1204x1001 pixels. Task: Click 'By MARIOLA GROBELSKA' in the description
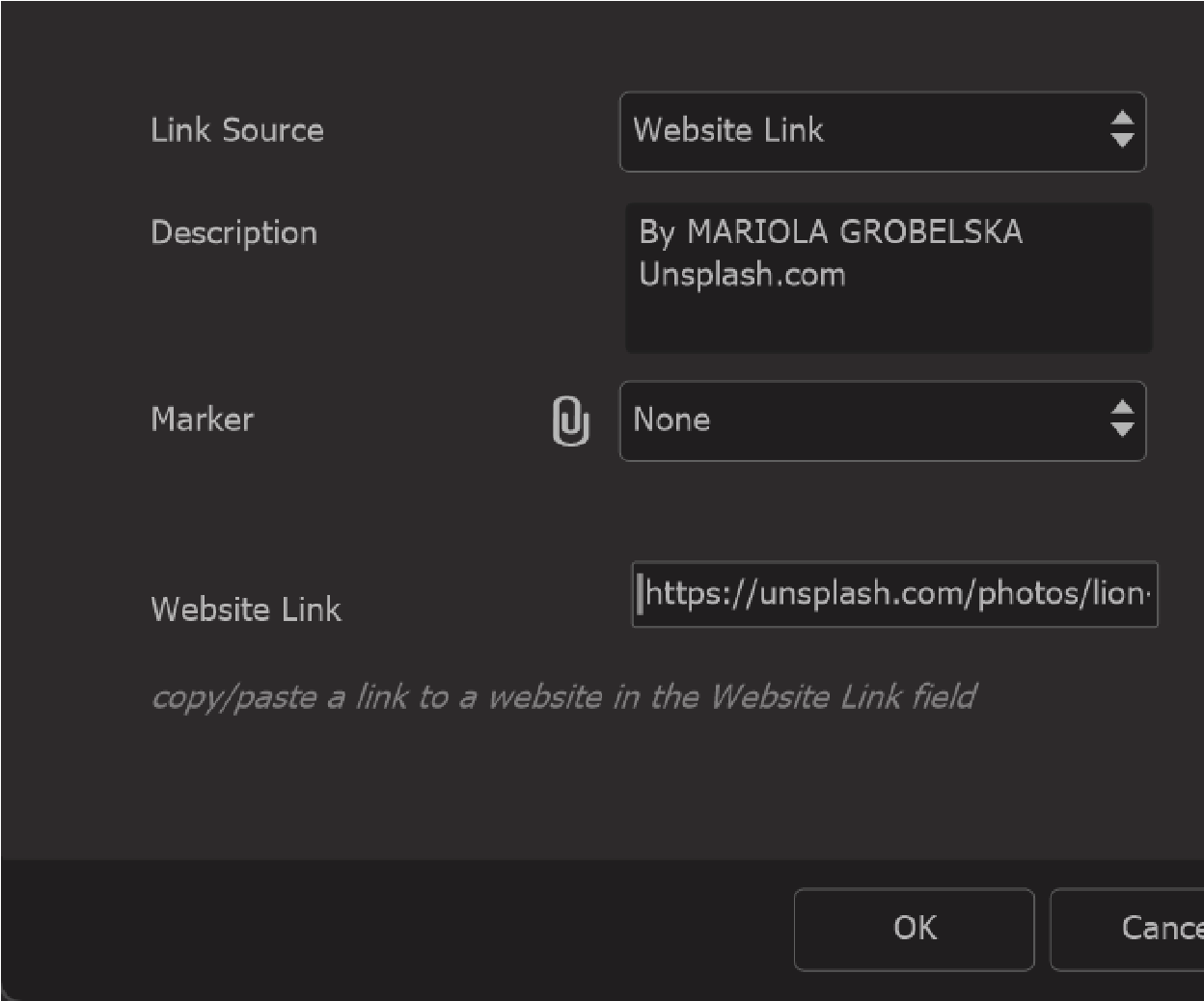[x=830, y=232]
